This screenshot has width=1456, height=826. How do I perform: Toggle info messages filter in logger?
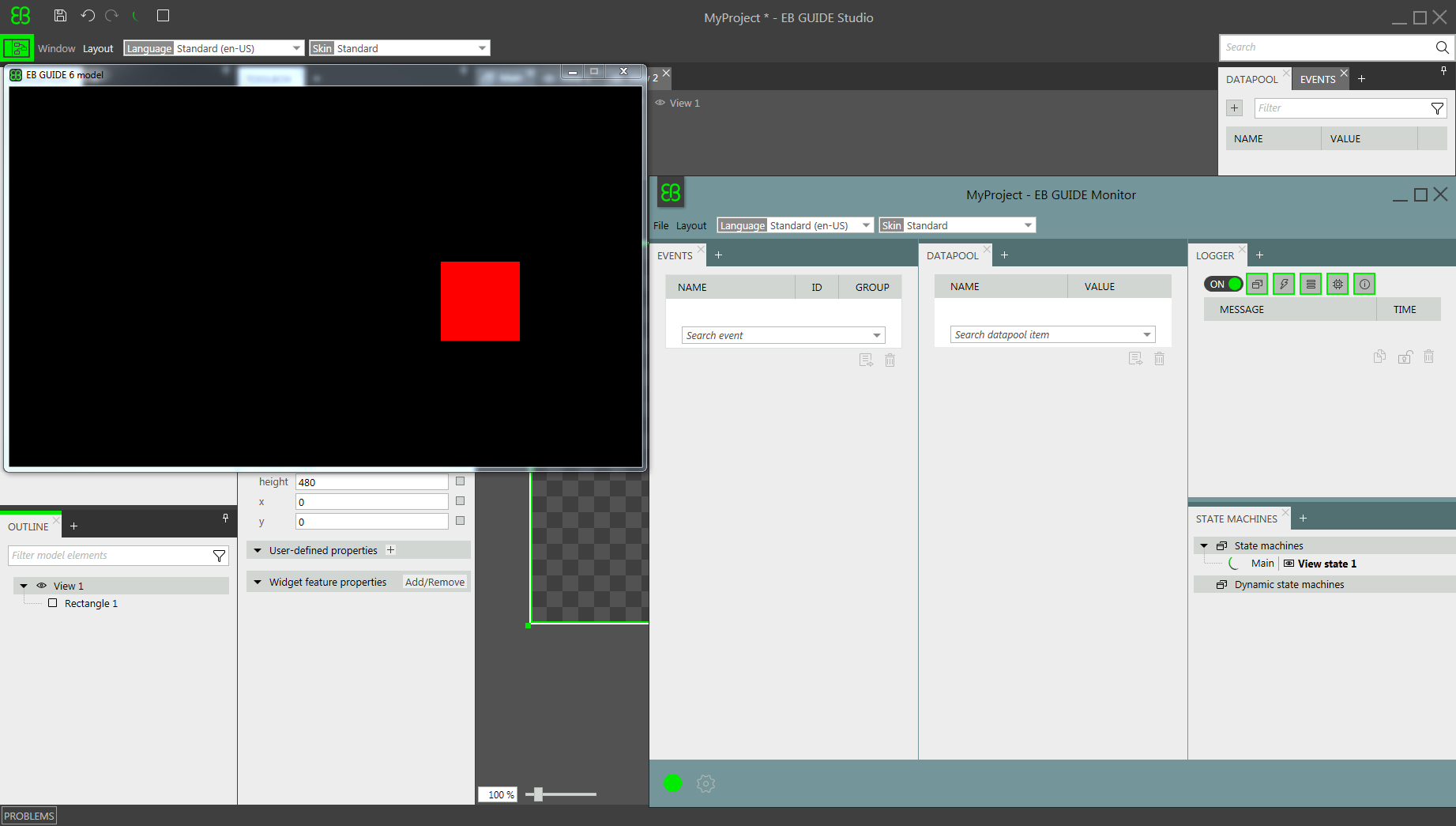click(x=1364, y=284)
